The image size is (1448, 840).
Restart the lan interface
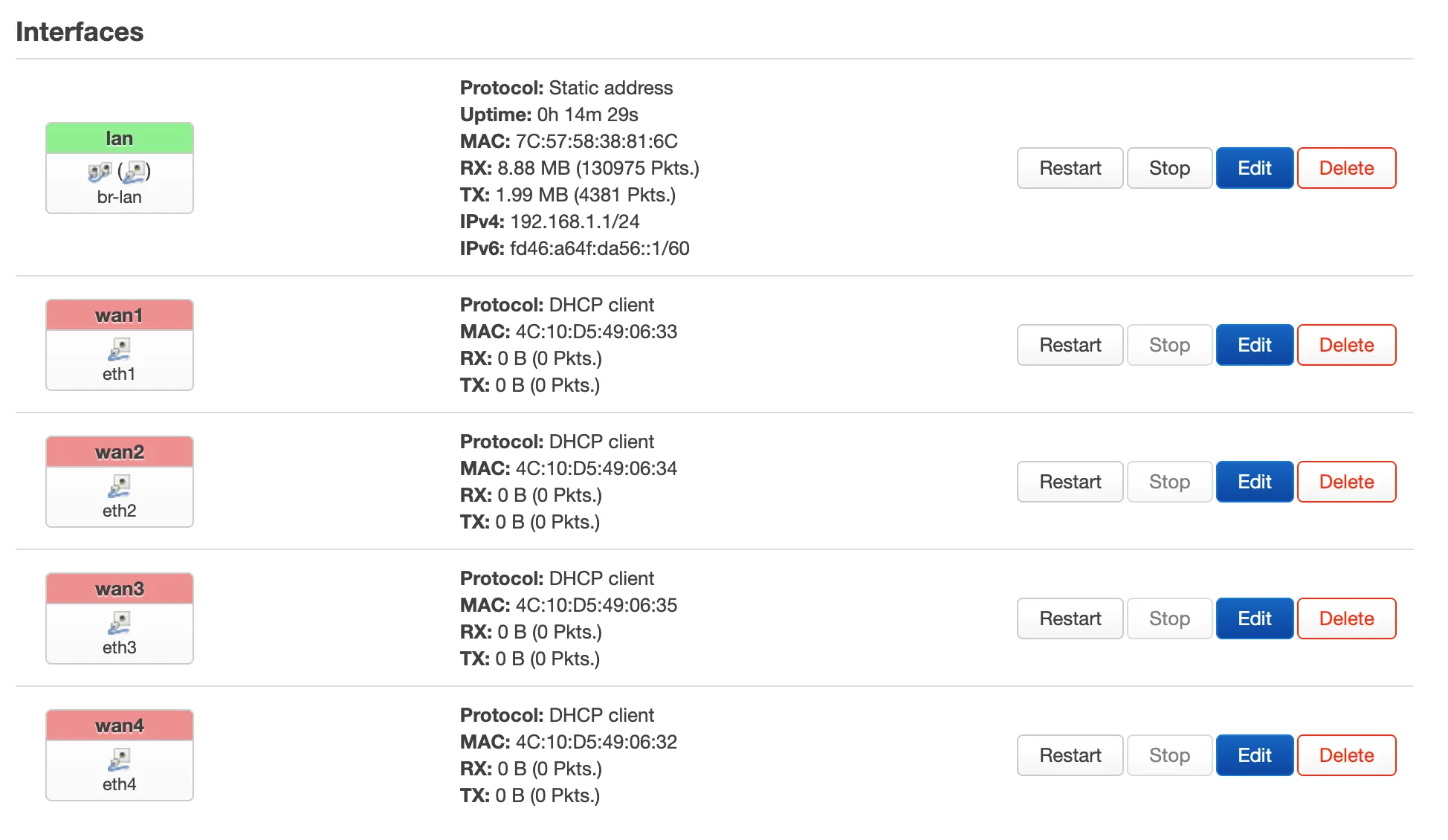[1070, 168]
